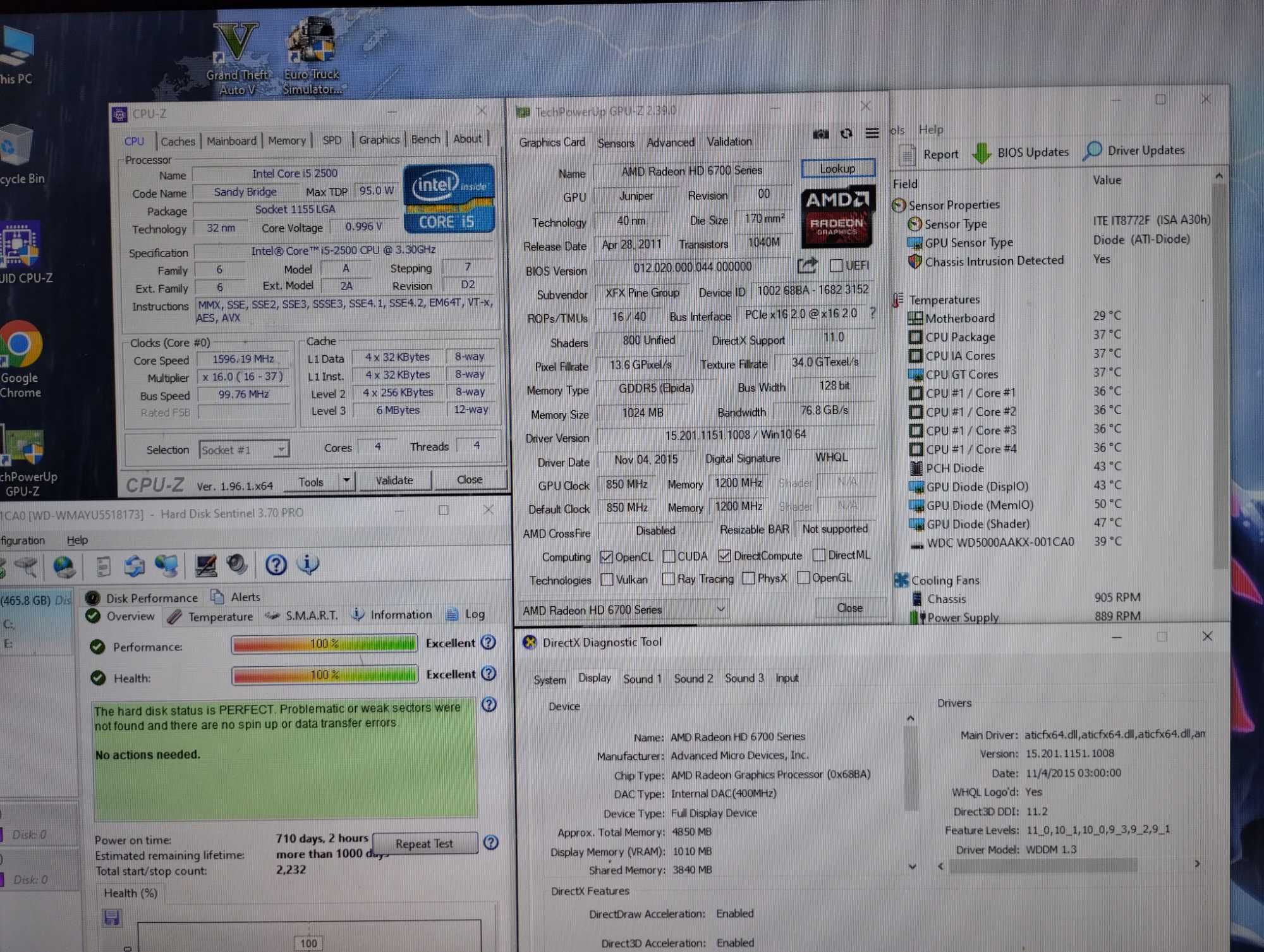Screen dimensions: 1264x952
Task: Click the globe icon in Hard Disk Sentinel toolbar
Action: 63,566
